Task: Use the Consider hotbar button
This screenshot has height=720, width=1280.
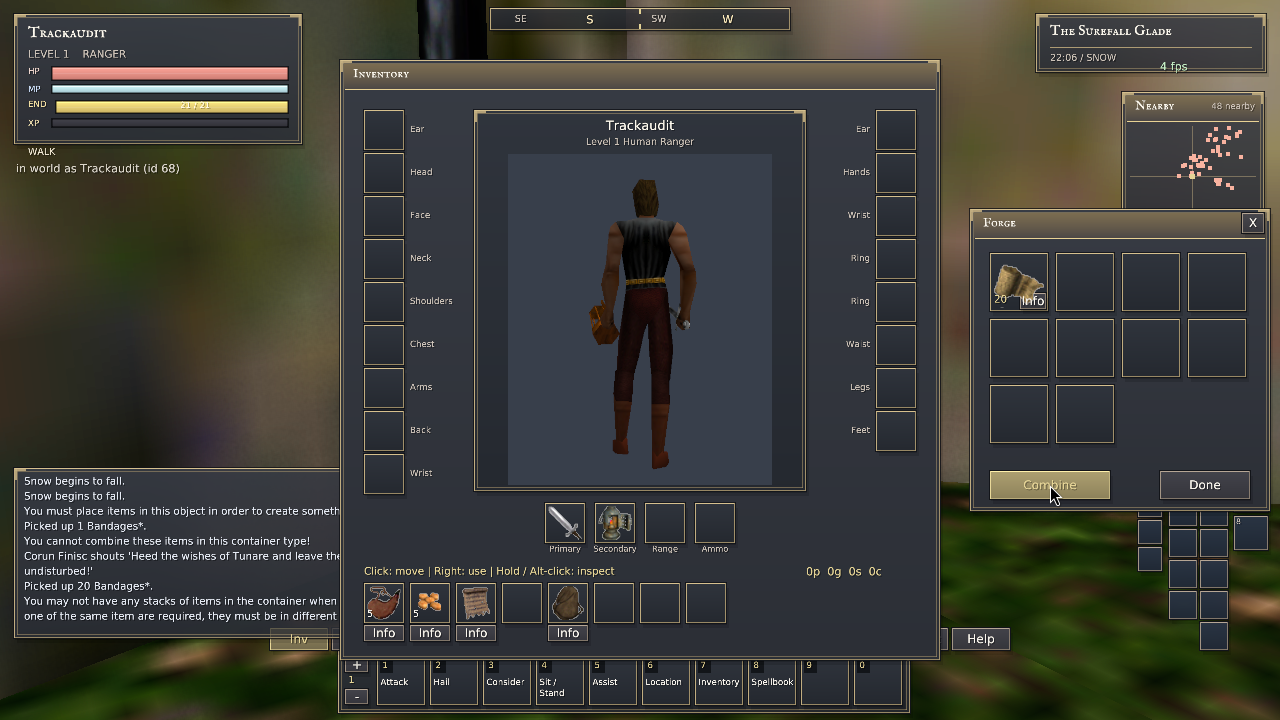Action: [507, 681]
